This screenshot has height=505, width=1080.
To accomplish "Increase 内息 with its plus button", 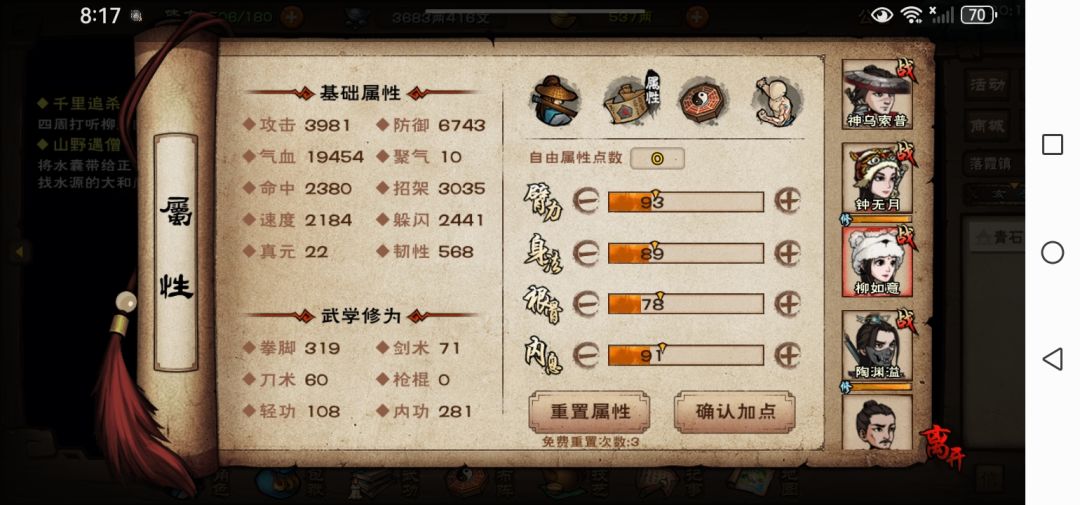I will (x=787, y=355).
